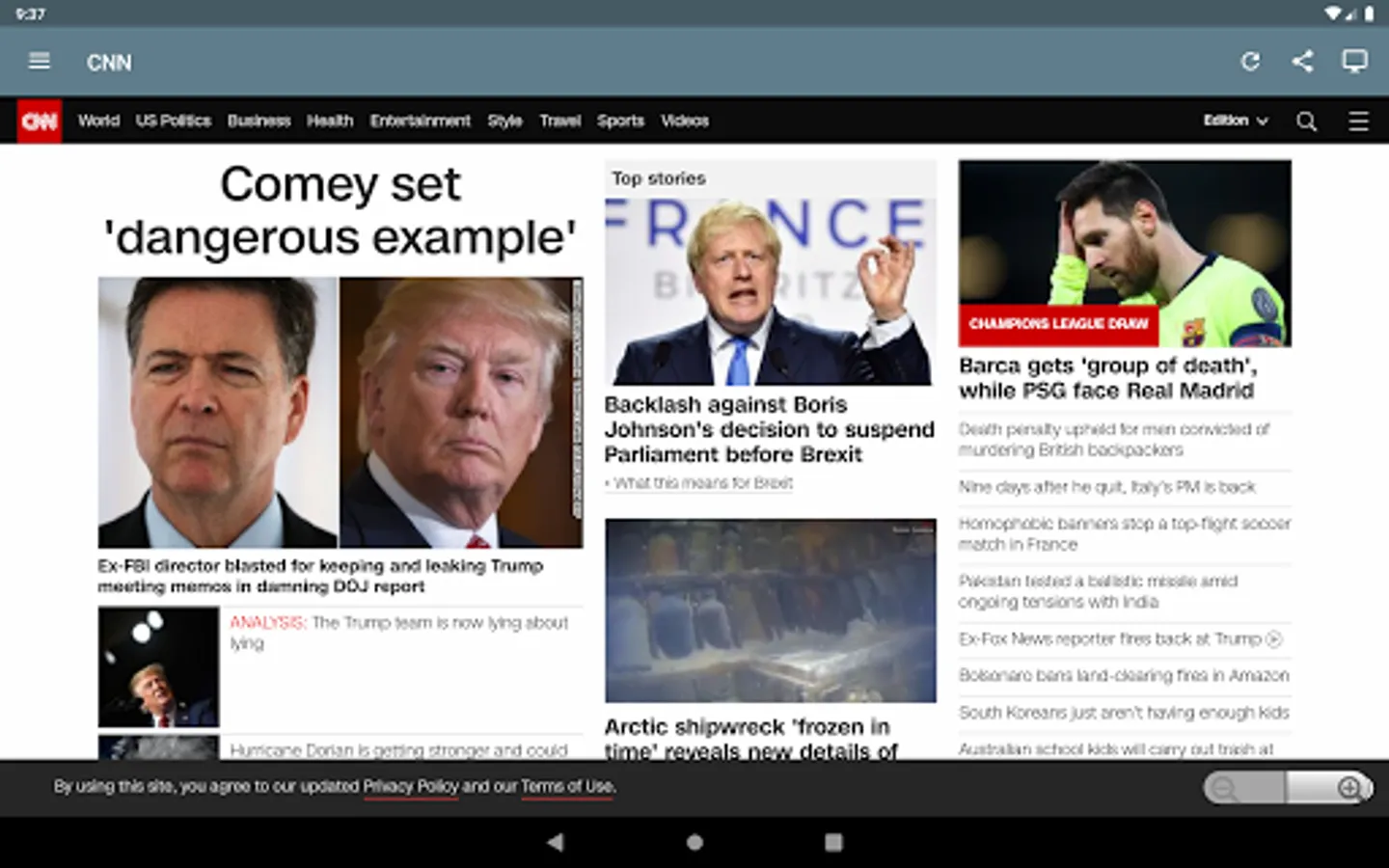
Task: Open the Privacy Policy link
Action: pyautogui.click(x=411, y=786)
